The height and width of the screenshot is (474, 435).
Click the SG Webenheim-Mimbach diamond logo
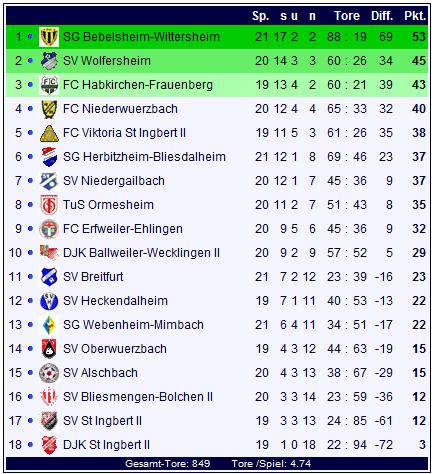(49, 325)
